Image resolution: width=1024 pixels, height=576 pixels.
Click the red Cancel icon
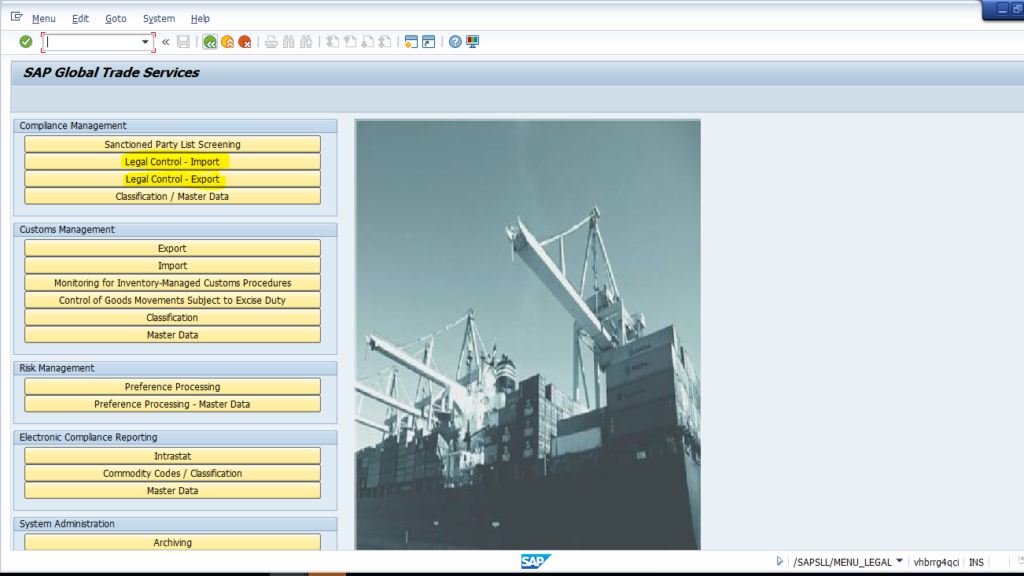click(x=245, y=42)
